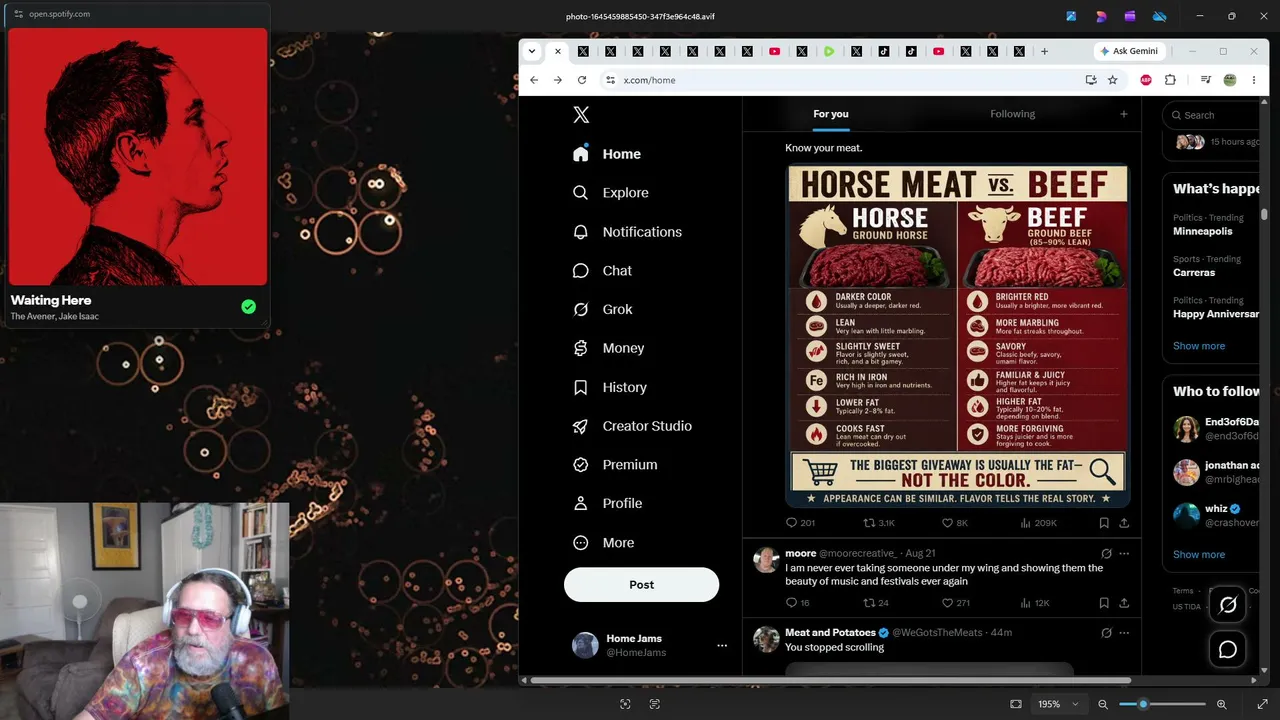Viewport: 1280px width, 720px height.
Task: Click Show more under Who to follow
Action: coord(1199,554)
